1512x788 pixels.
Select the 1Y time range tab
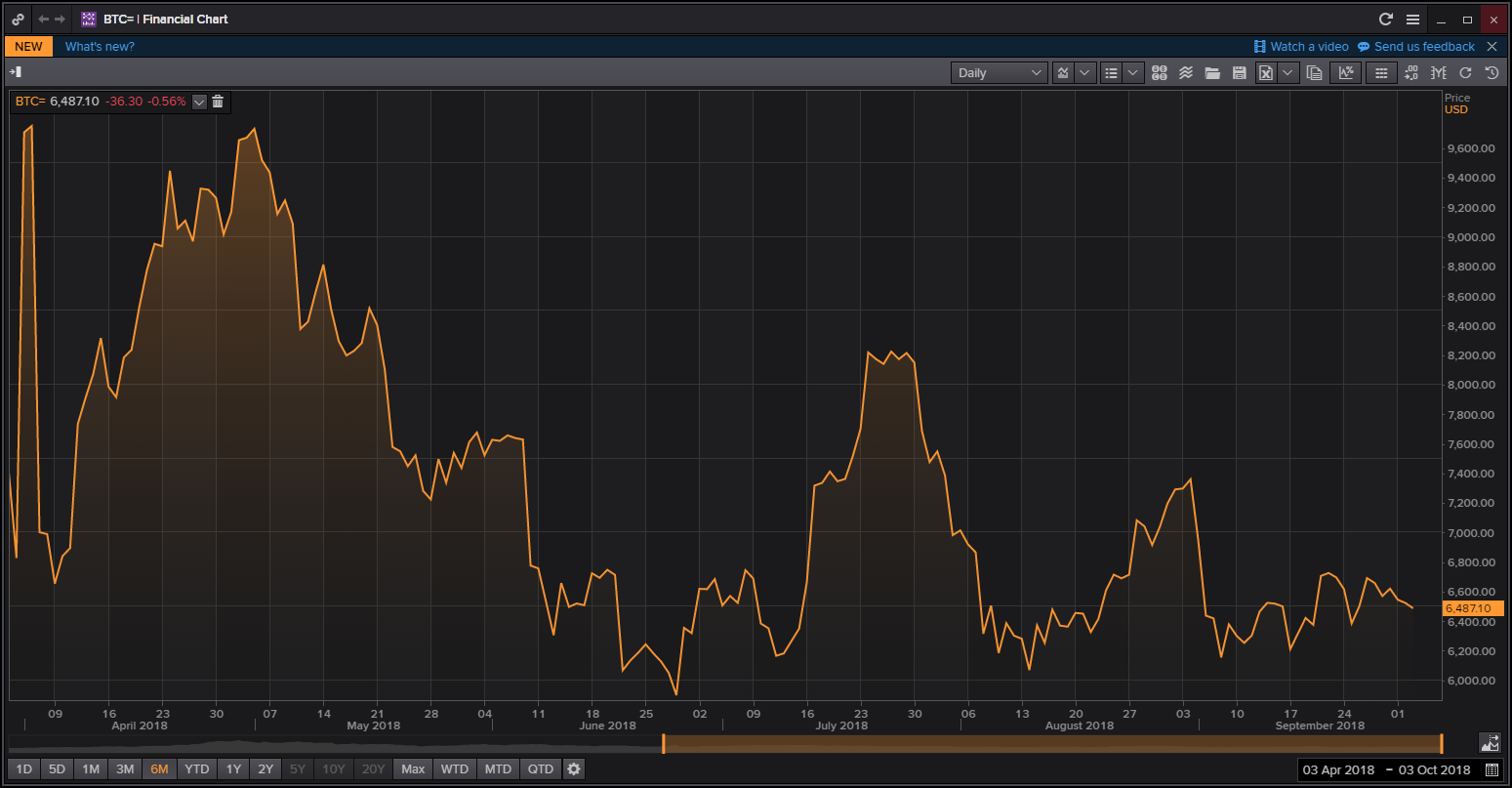pos(233,769)
